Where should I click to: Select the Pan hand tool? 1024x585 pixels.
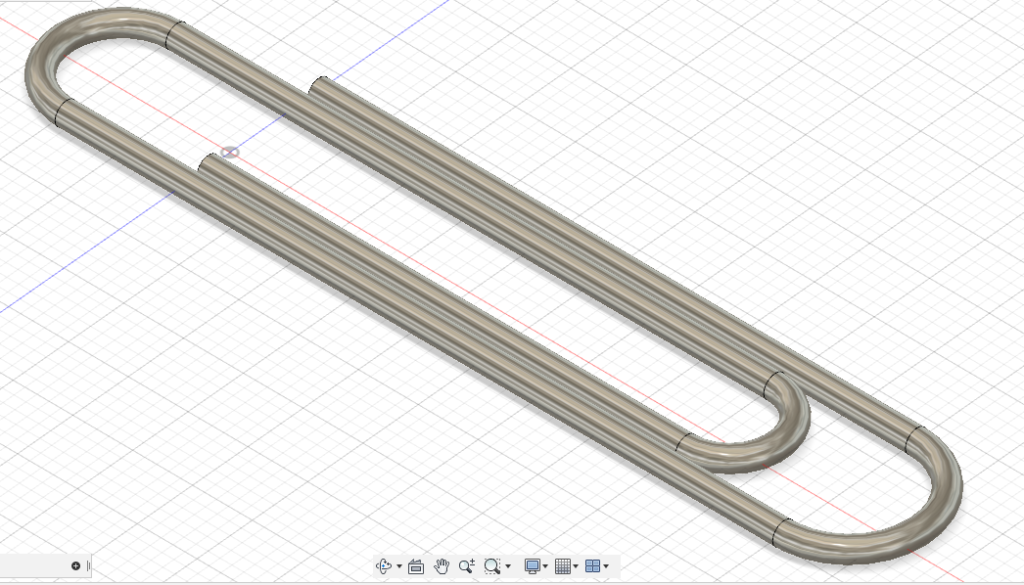[x=441, y=566]
